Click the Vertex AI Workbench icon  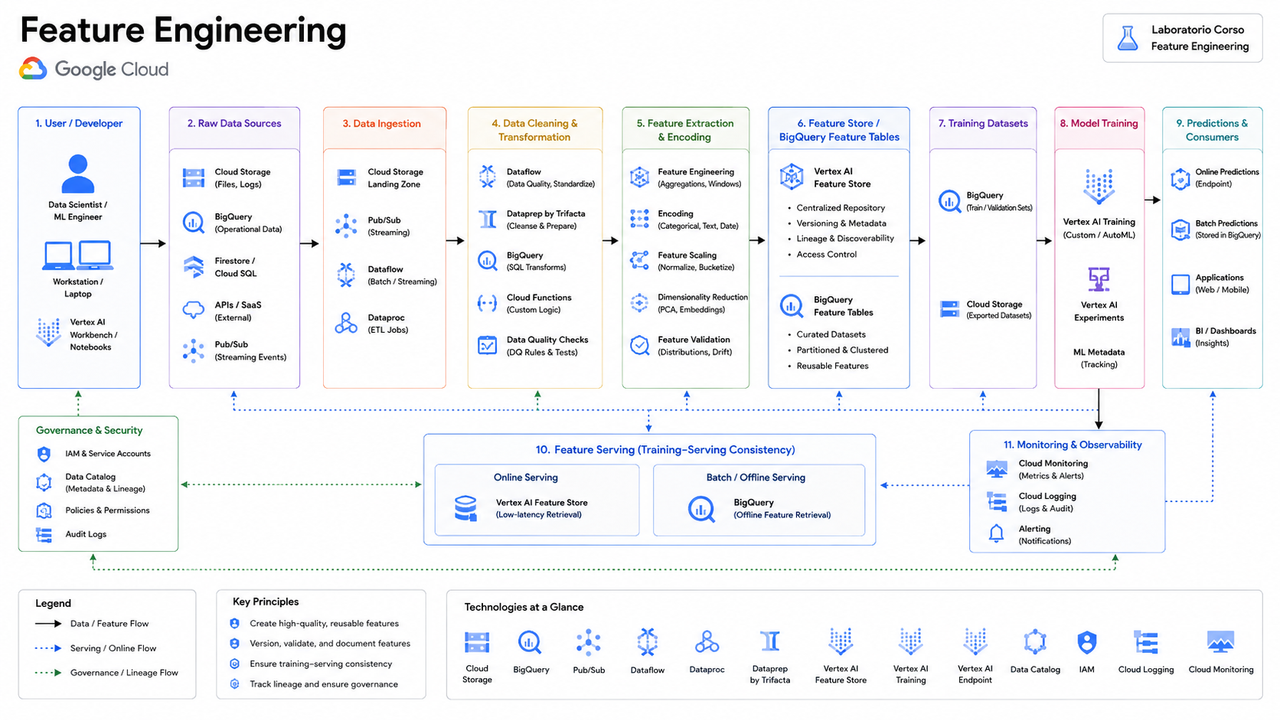[x=47, y=333]
